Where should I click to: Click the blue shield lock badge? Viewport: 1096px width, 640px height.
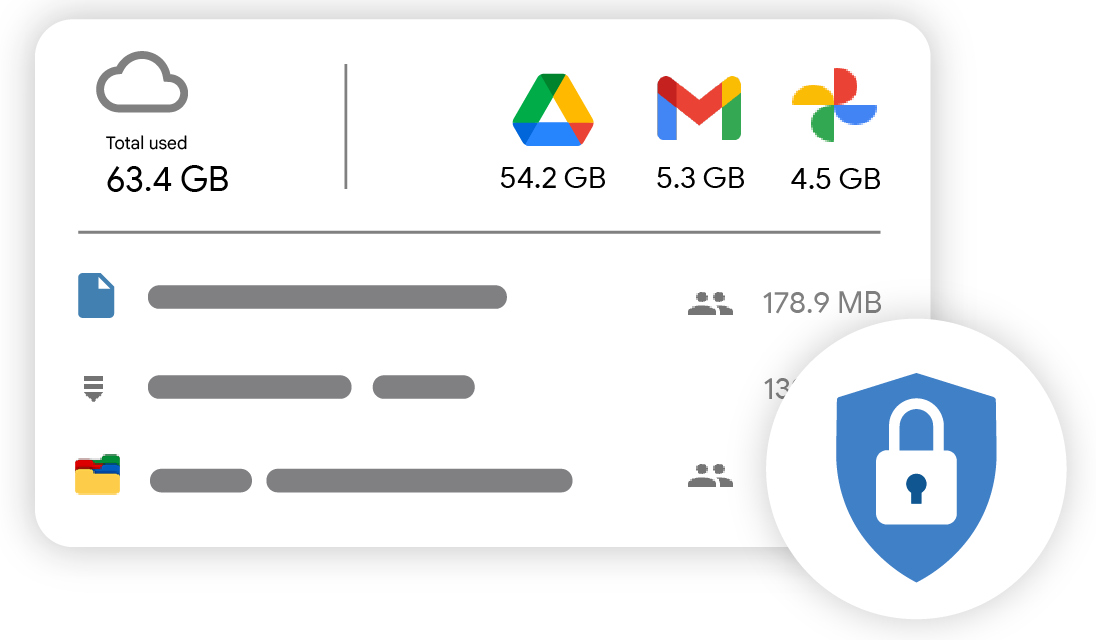[916, 477]
